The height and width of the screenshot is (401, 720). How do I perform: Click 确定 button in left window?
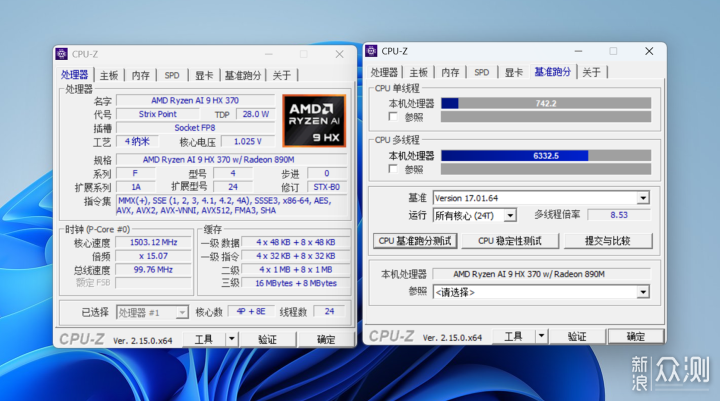coord(326,339)
